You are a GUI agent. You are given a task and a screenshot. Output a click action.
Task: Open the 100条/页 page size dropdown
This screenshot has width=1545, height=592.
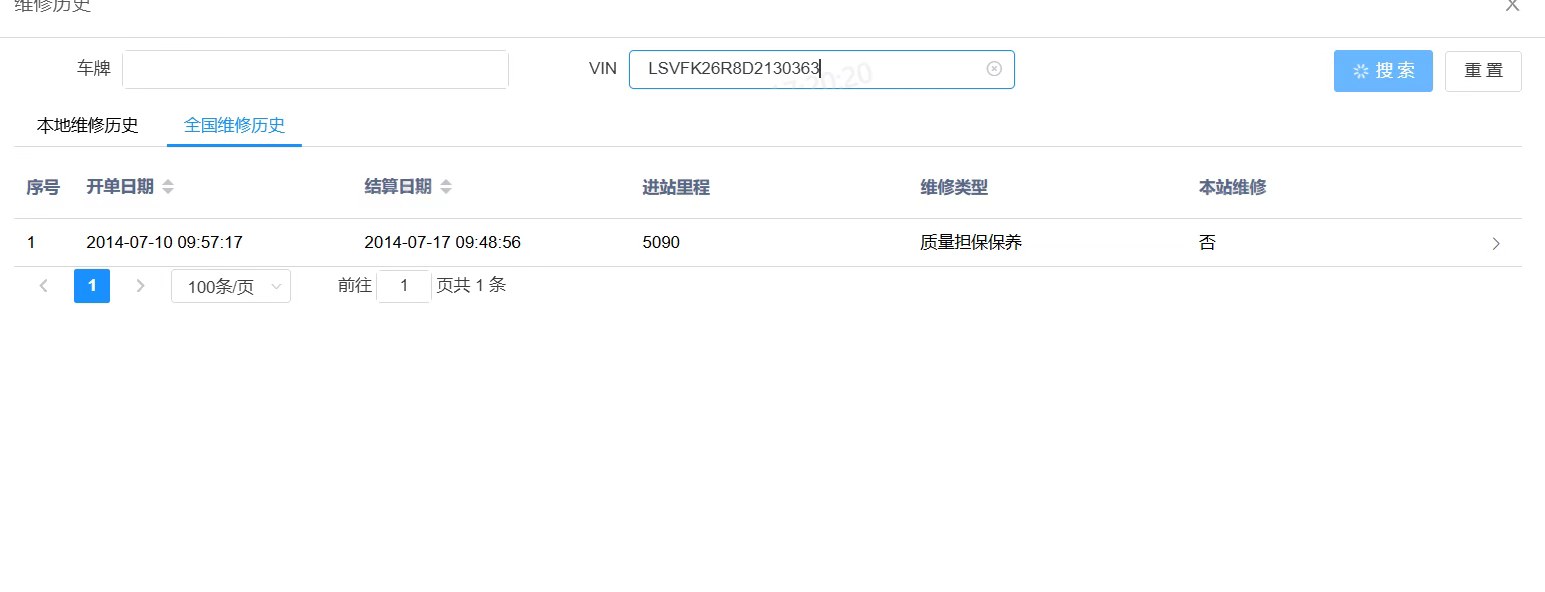click(x=231, y=286)
